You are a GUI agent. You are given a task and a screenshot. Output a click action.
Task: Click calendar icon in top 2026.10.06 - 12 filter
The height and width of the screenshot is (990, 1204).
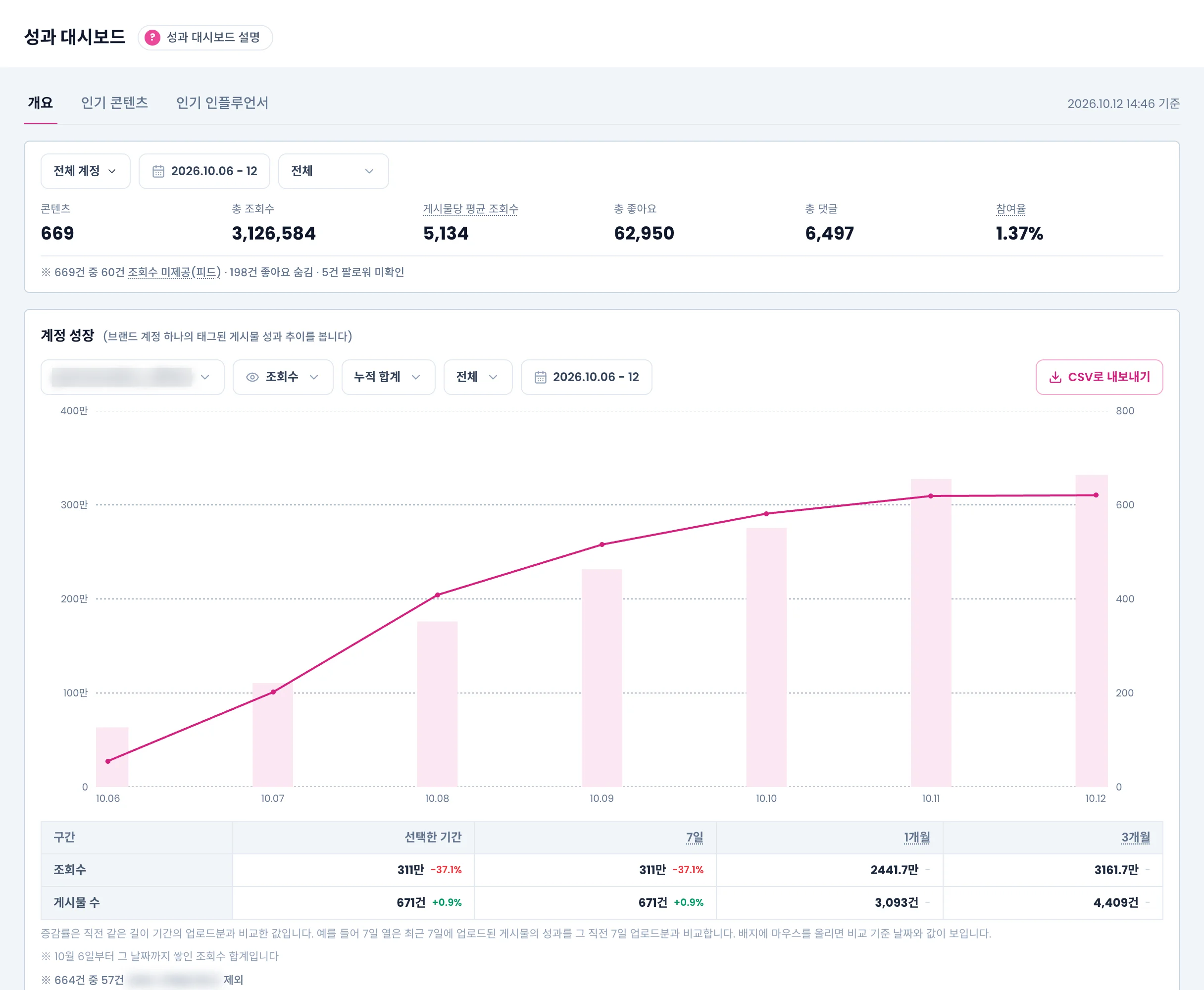tap(158, 171)
